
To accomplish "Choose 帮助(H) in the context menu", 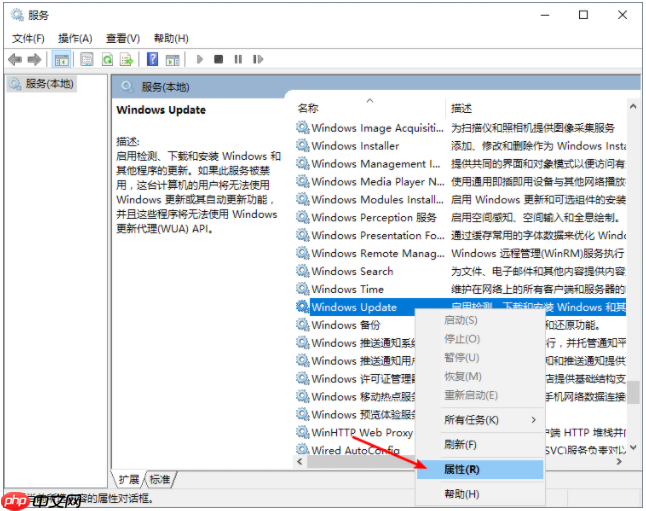I will click(x=480, y=494).
